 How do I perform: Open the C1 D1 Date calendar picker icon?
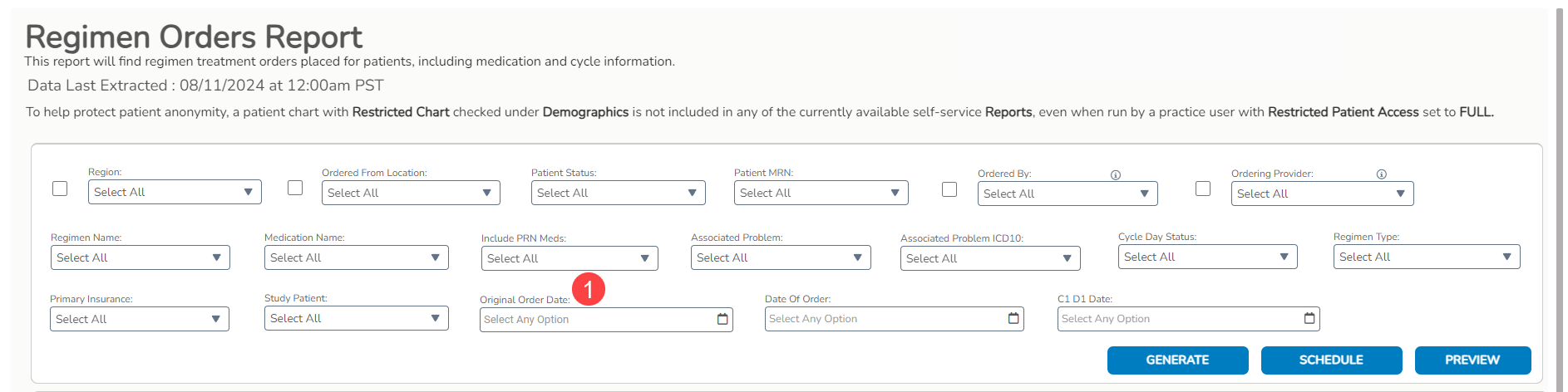[1309, 318]
